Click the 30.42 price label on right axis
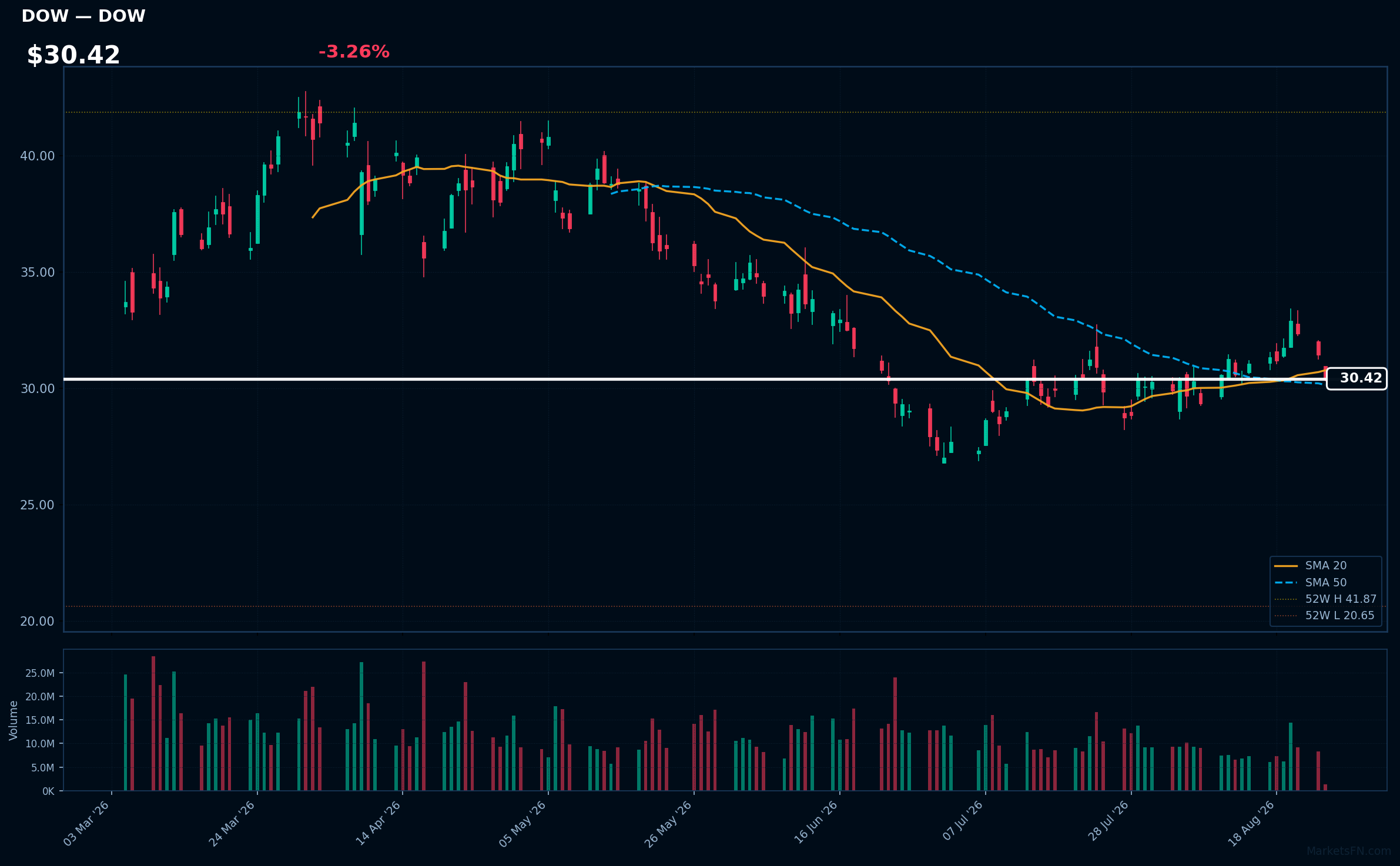 coord(1357,378)
